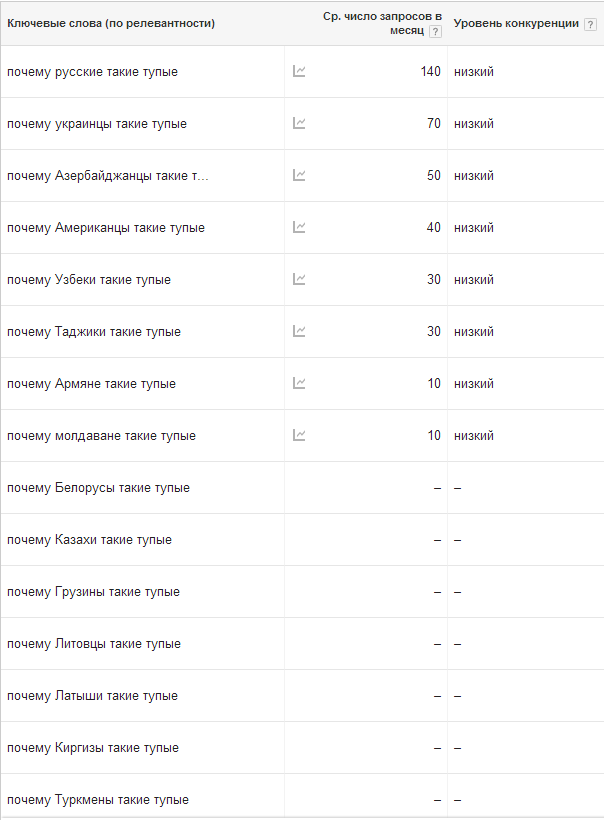604x820 pixels.
Task: Click keyword 'почему Белорусы такие тупые'
Action: coord(98,488)
